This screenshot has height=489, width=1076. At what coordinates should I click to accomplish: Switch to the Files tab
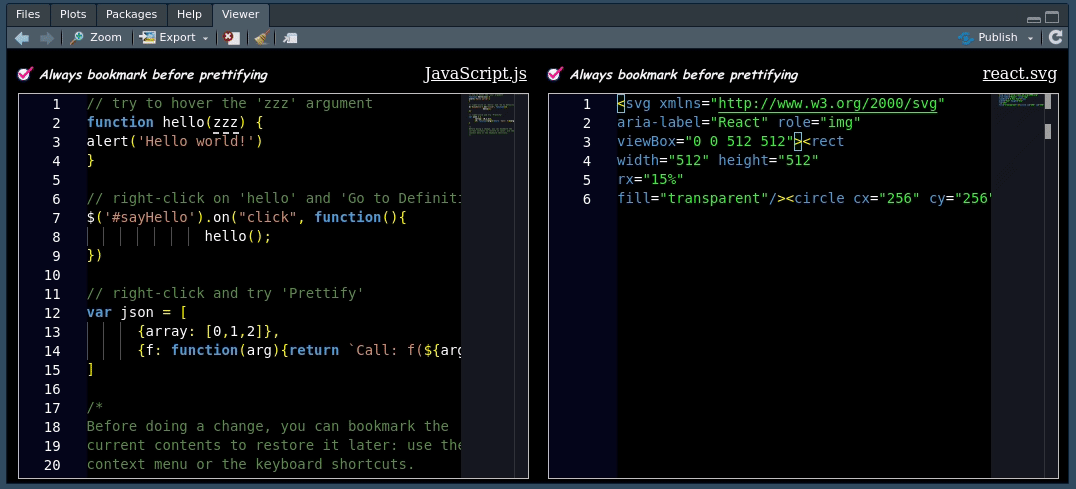click(28, 14)
